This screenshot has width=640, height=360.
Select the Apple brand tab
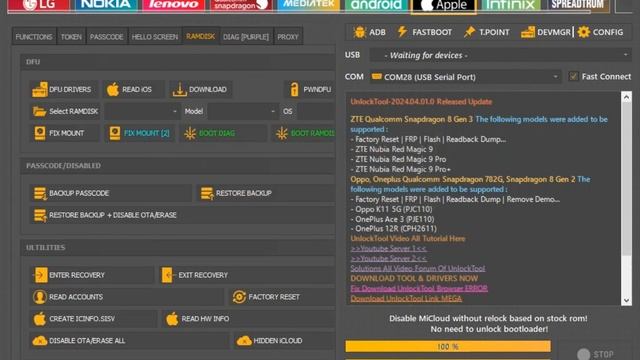coord(443,6)
